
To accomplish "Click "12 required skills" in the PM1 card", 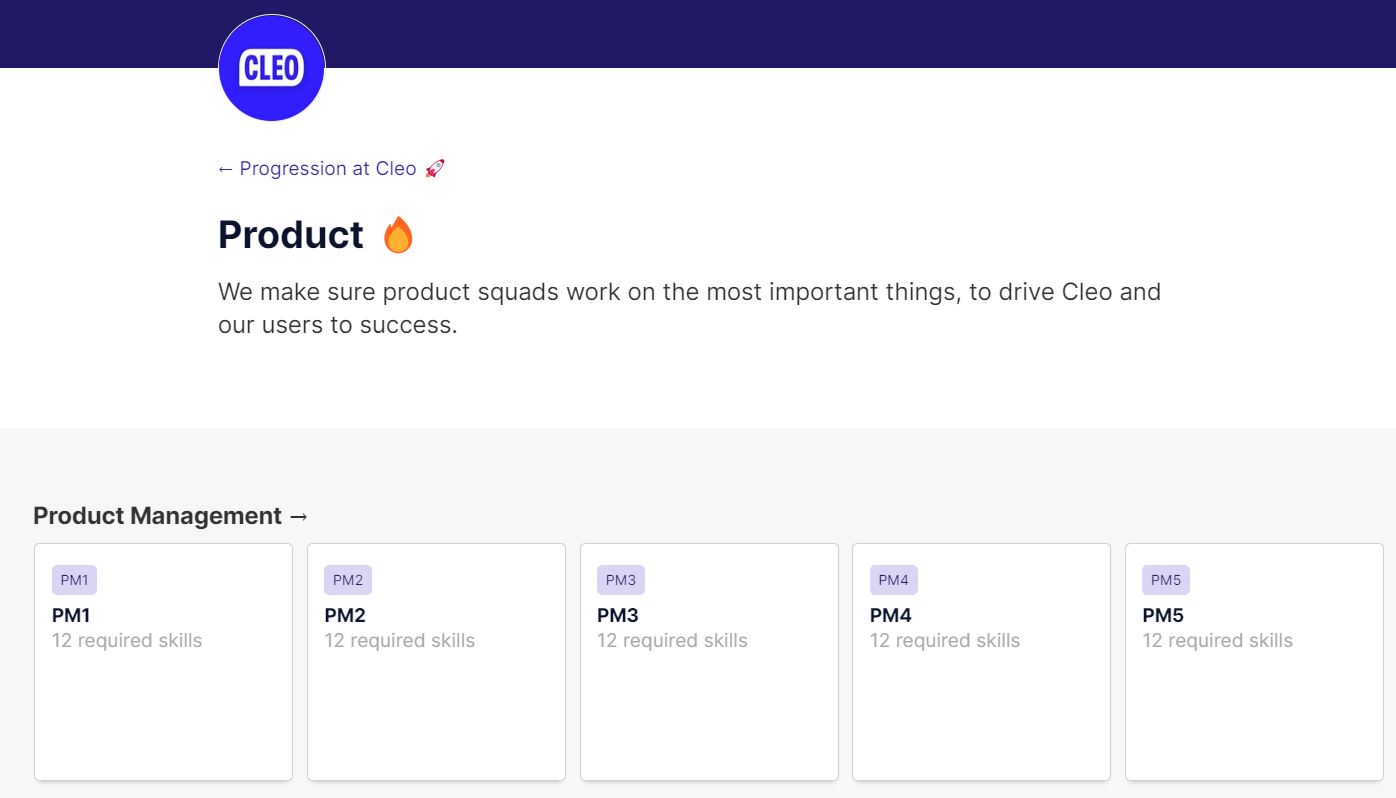I will click(127, 641).
